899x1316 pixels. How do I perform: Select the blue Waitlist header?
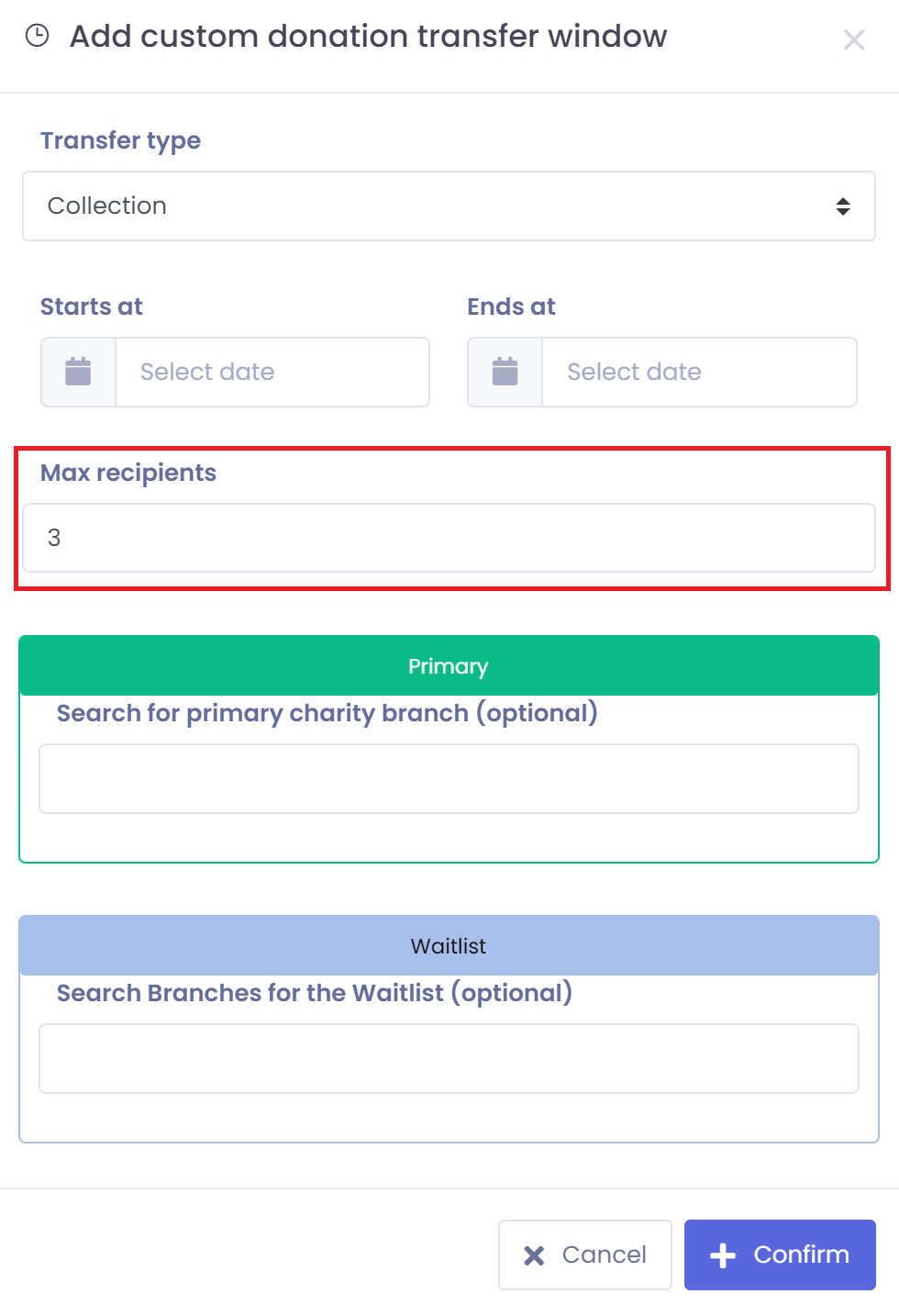coord(449,945)
